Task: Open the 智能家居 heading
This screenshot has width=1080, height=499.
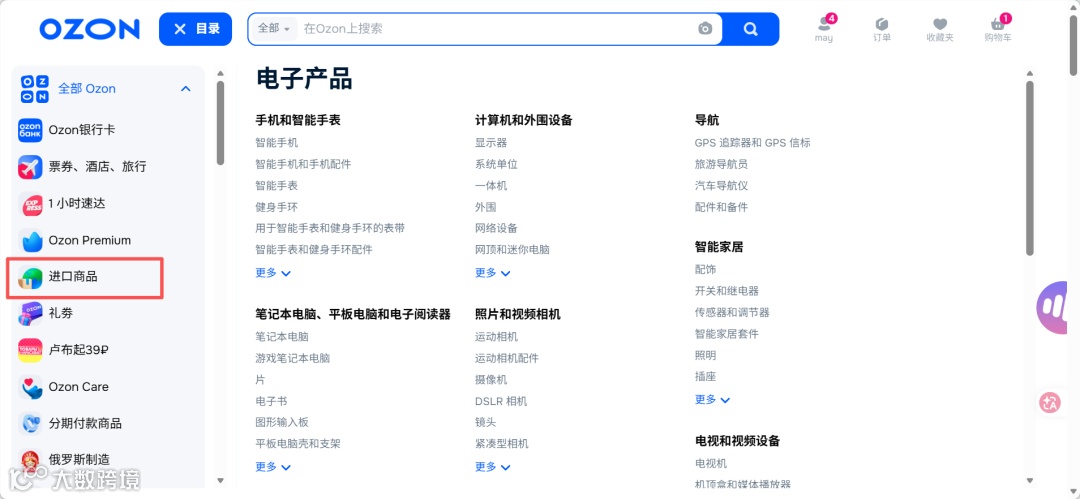Action: pos(718,247)
